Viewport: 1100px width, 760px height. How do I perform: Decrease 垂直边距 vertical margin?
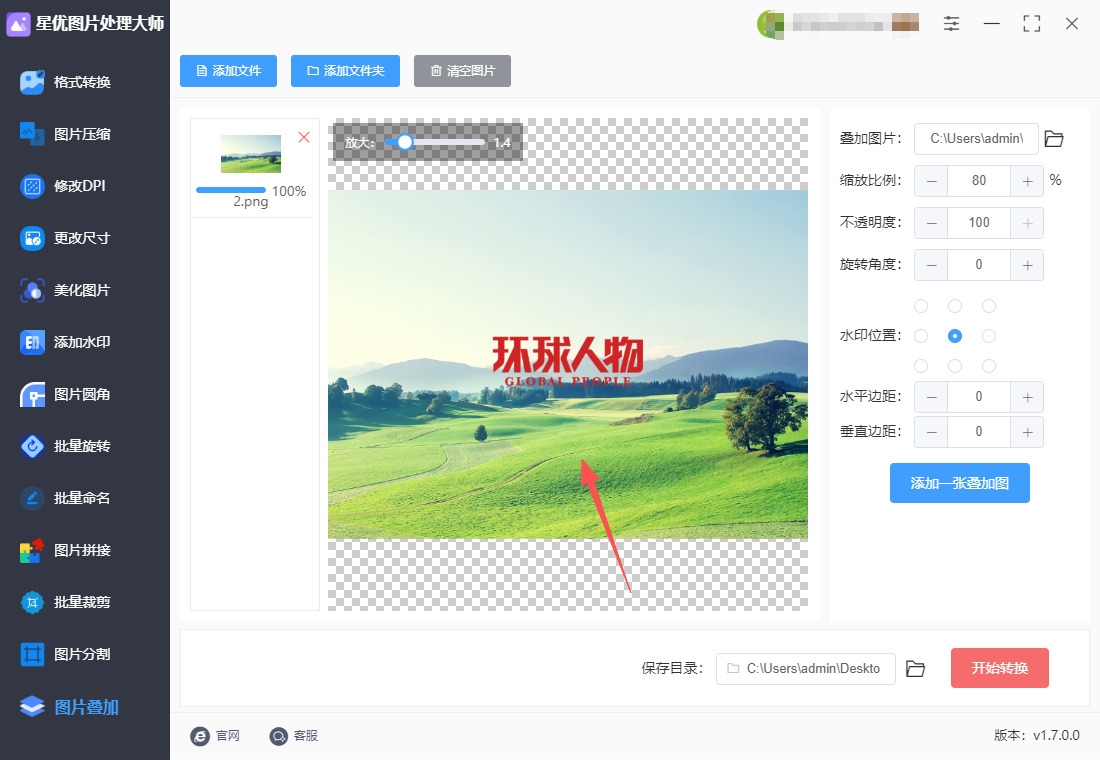click(x=931, y=432)
